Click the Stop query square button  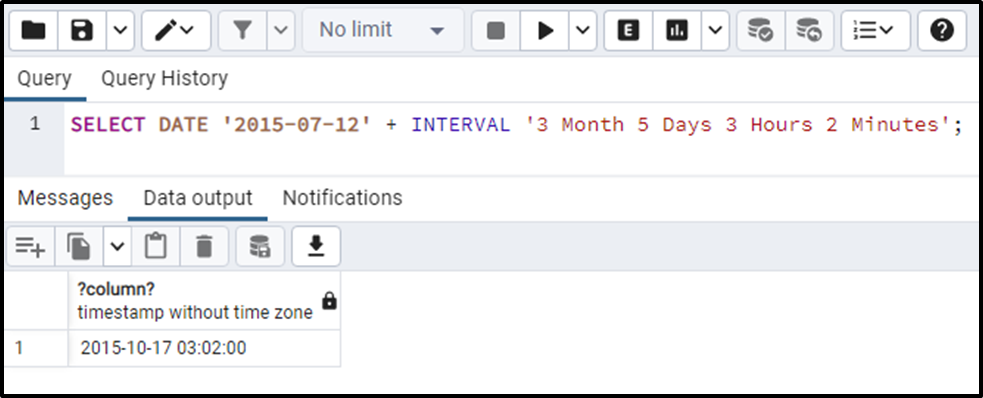495,30
